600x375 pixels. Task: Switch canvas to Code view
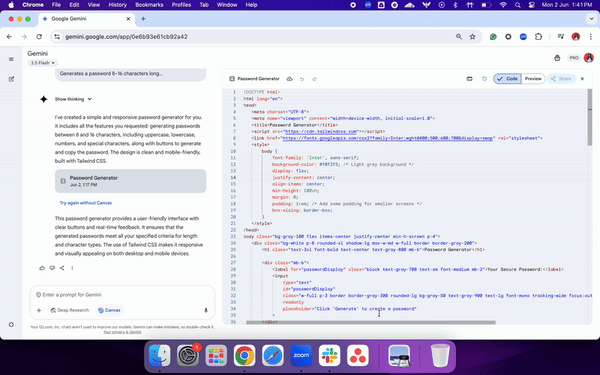[x=507, y=79]
